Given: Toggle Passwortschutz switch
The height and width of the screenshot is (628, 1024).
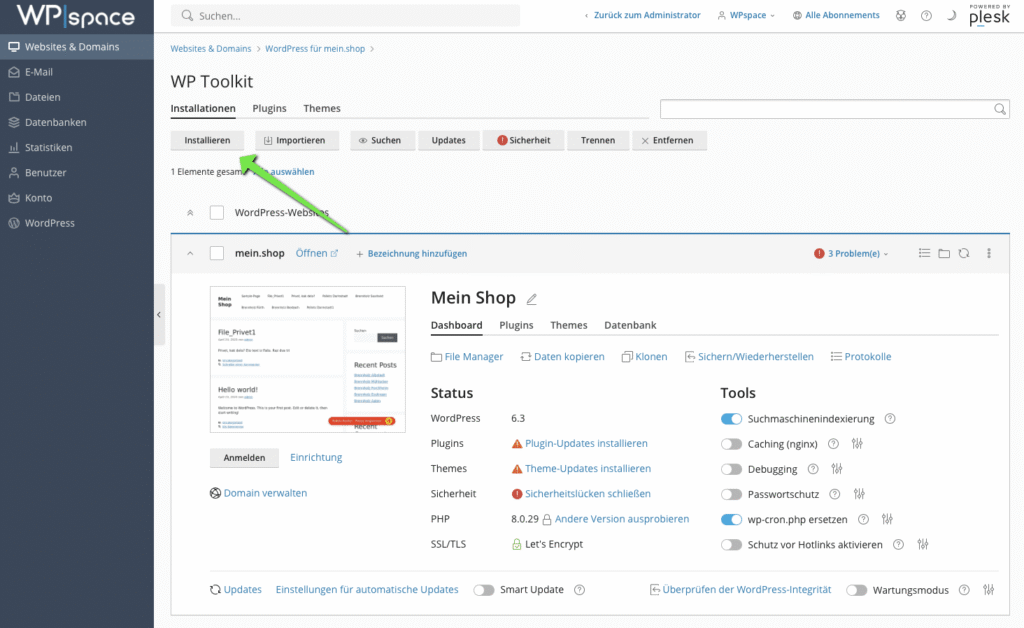Looking at the screenshot, I should (731, 494).
